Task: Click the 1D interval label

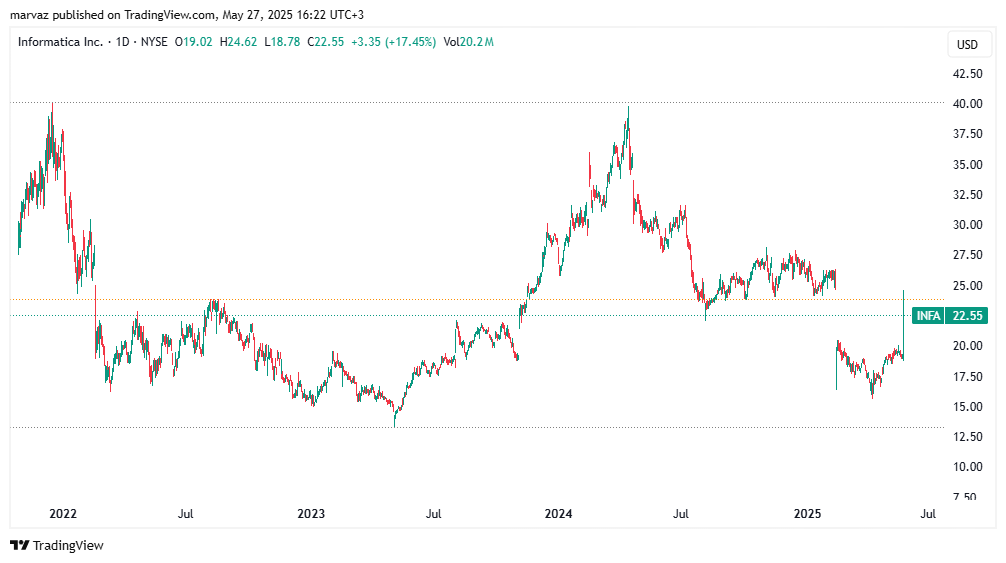Action: [x=123, y=42]
